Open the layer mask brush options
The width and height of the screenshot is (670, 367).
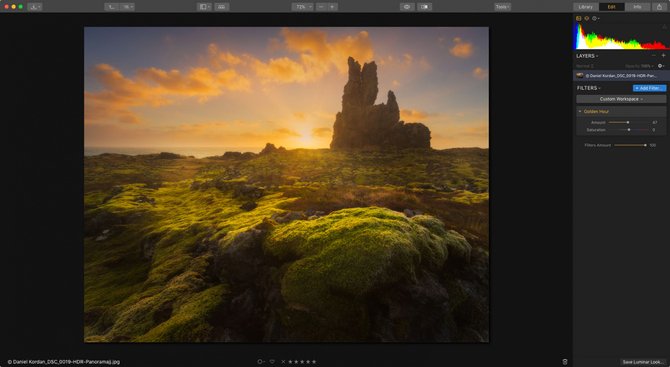click(x=661, y=66)
